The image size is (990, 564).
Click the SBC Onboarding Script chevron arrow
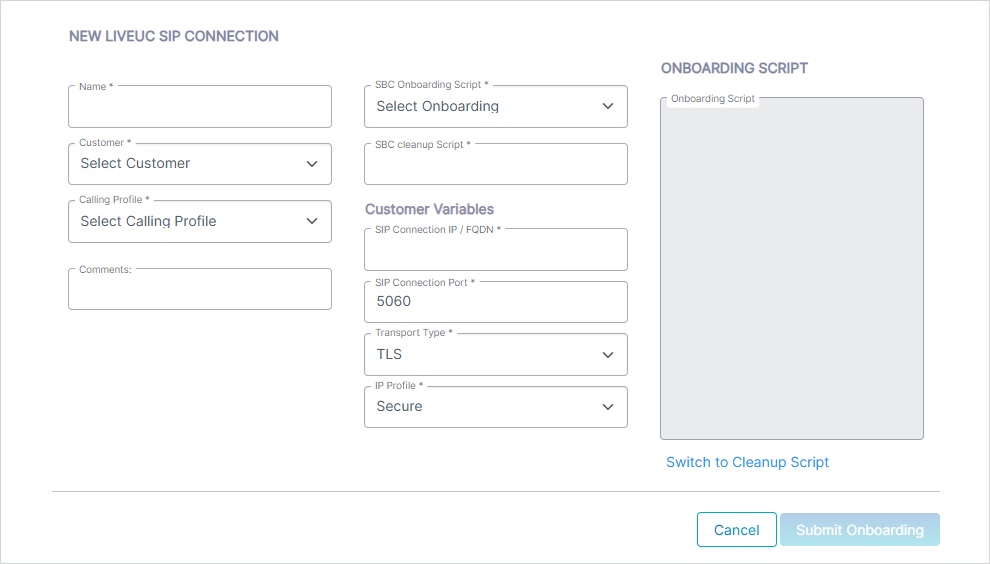click(608, 107)
